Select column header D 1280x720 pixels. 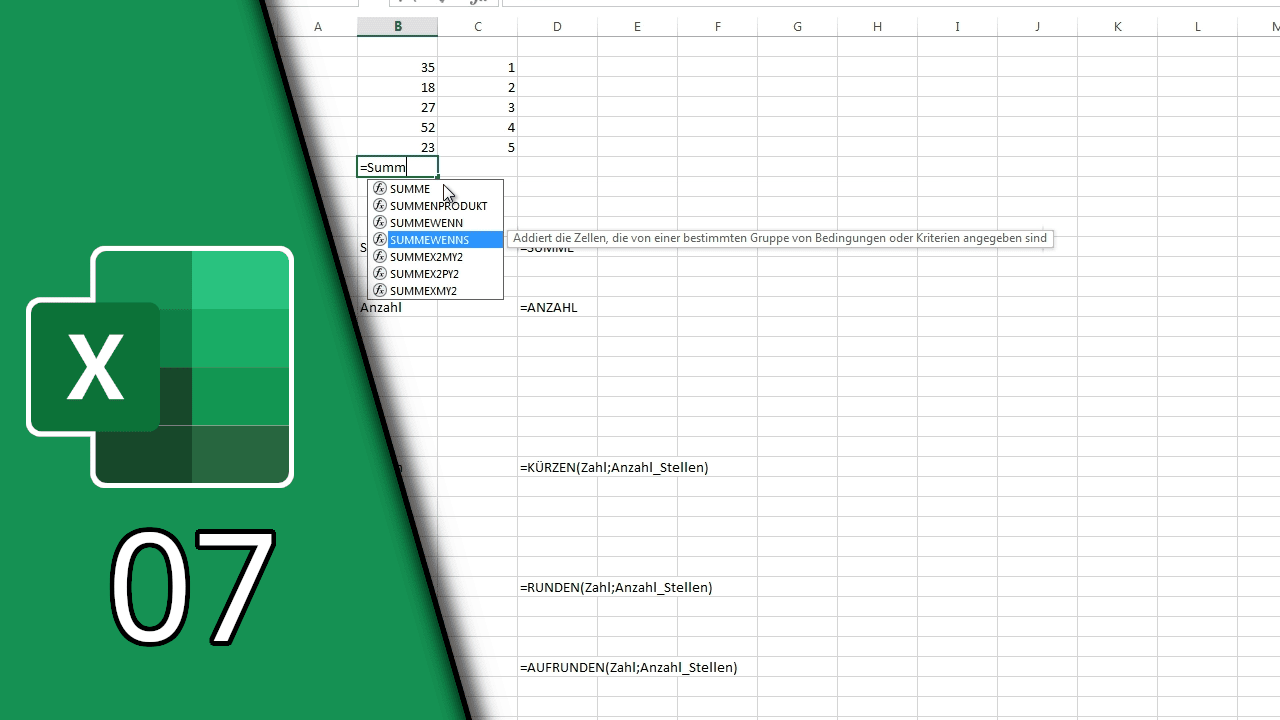pos(557,26)
